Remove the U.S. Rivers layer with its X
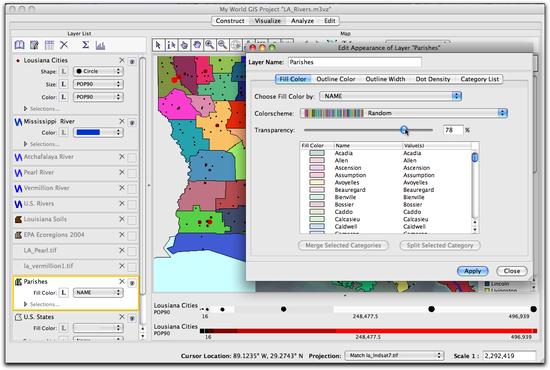 [122, 203]
